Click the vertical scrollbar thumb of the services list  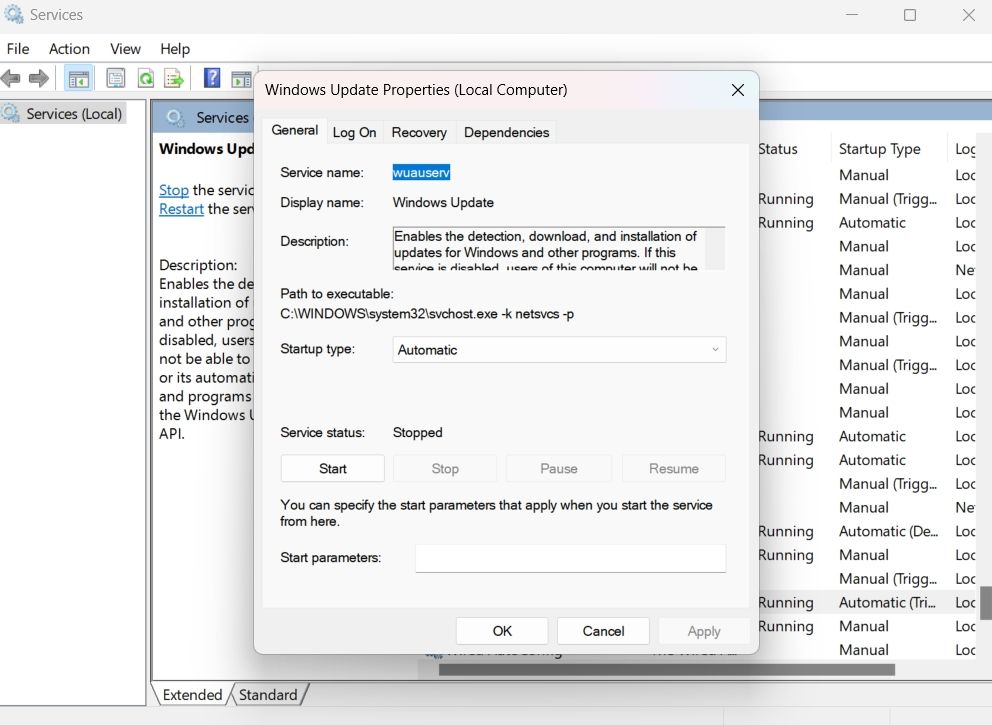click(986, 603)
